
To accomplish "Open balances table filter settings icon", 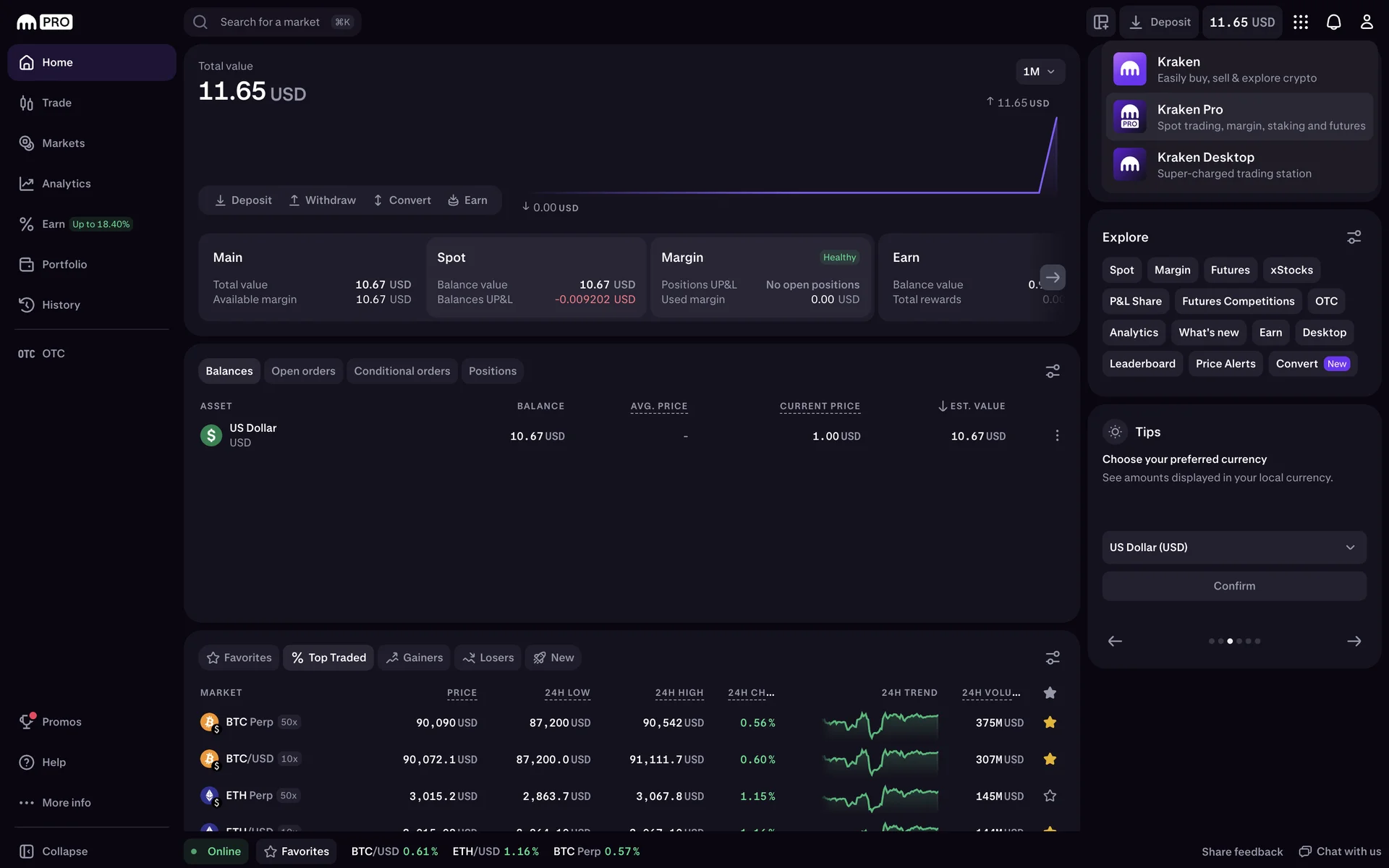I will pyautogui.click(x=1053, y=371).
